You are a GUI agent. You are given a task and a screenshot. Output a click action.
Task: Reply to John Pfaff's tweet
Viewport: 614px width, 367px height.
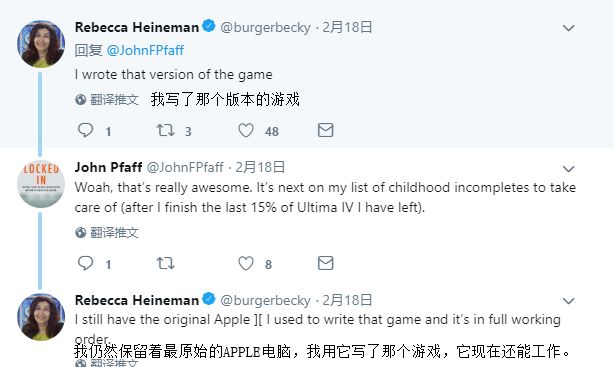coord(86,263)
